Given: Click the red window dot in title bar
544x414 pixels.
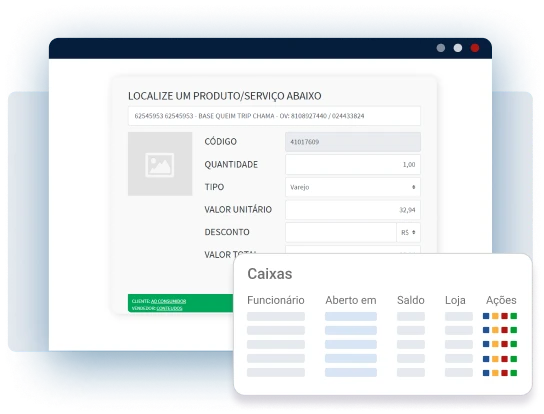Looking at the screenshot, I should (475, 48).
